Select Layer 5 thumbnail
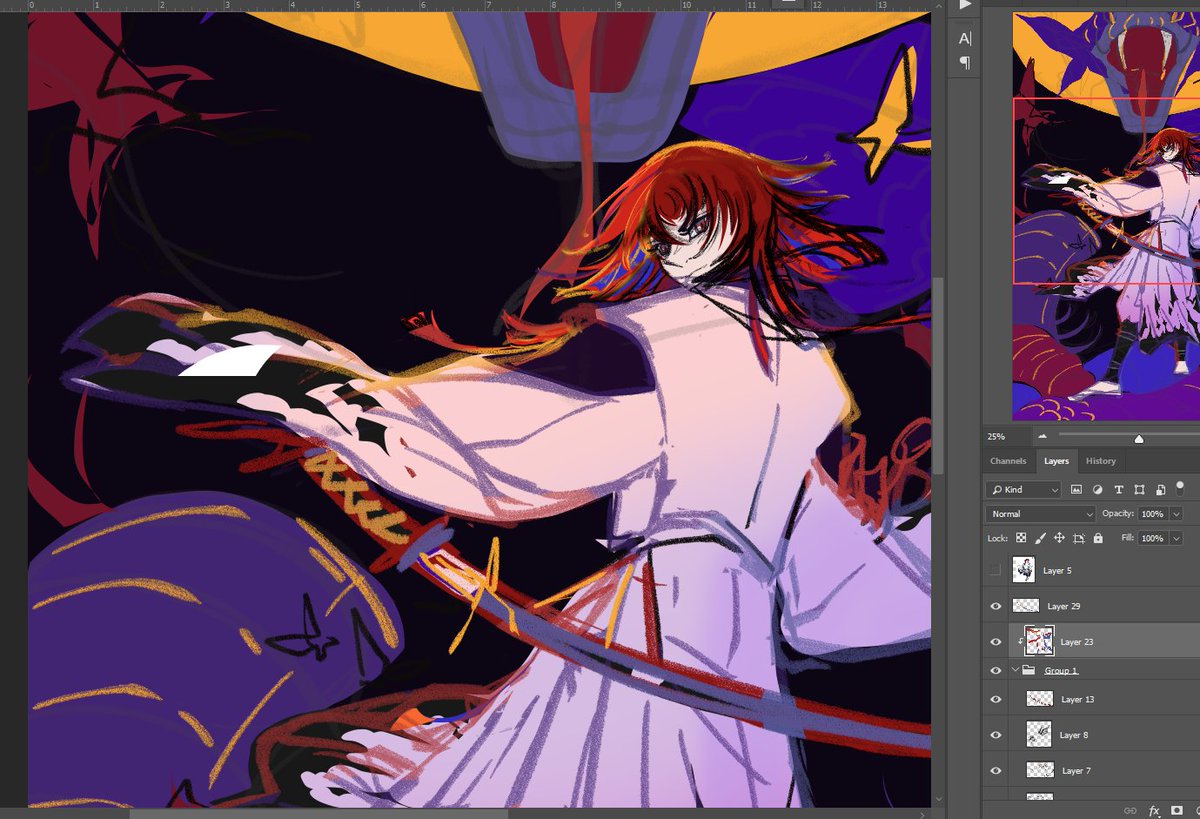 coord(1023,570)
